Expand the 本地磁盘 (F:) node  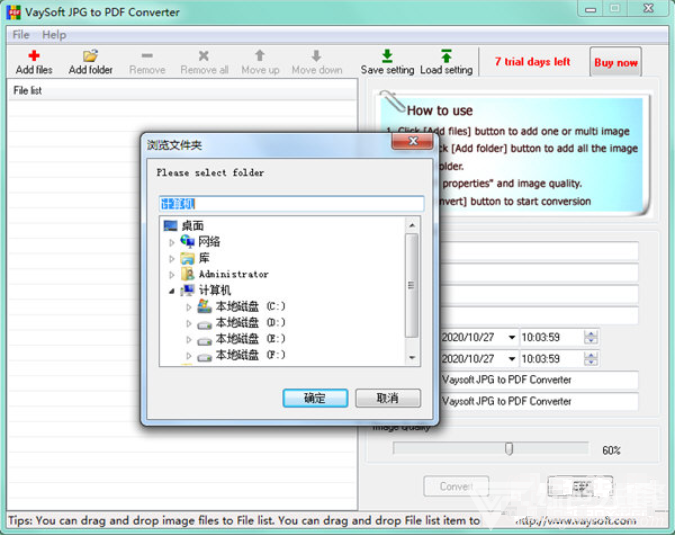(x=189, y=356)
